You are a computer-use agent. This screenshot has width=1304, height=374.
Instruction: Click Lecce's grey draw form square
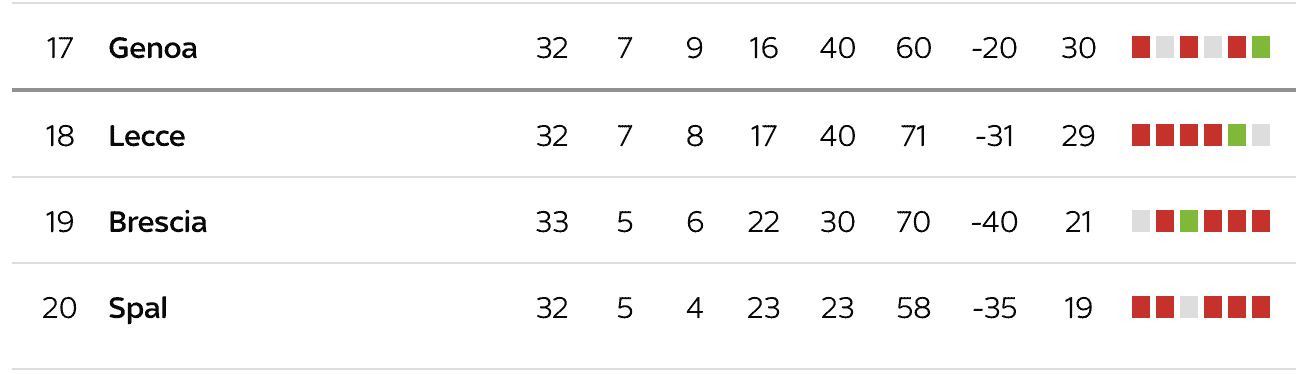pyautogui.click(x=1261, y=135)
